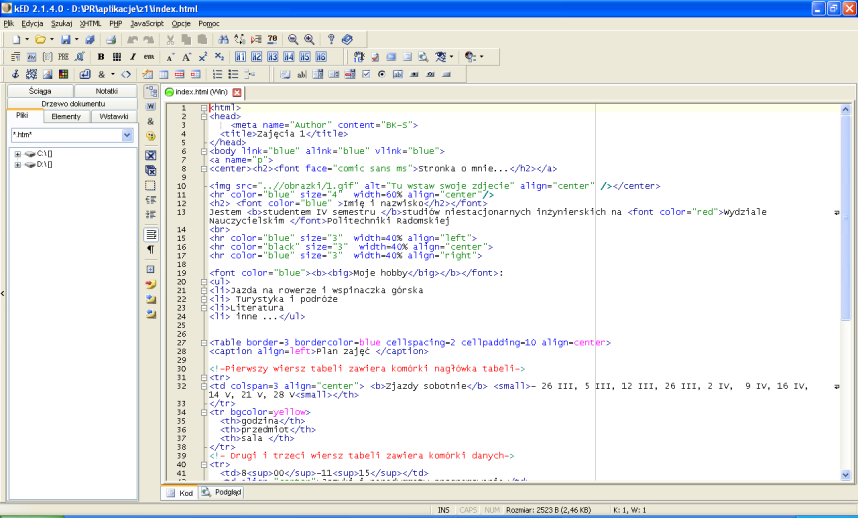858x518 pixels.
Task: Open the Plik menu
Action: 9,24
